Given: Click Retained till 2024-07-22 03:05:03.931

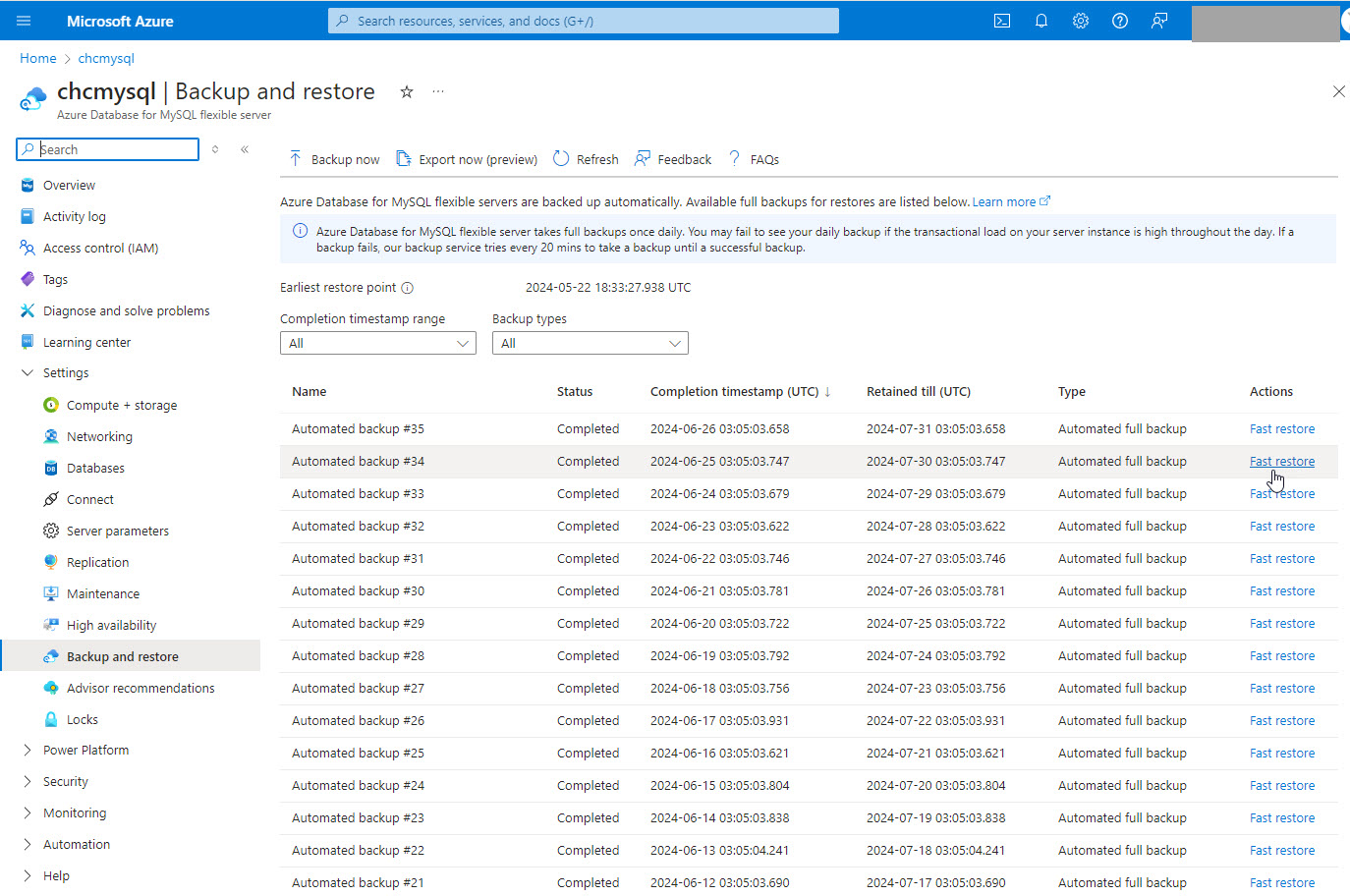Looking at the screenshot, I should coord(935,721).
